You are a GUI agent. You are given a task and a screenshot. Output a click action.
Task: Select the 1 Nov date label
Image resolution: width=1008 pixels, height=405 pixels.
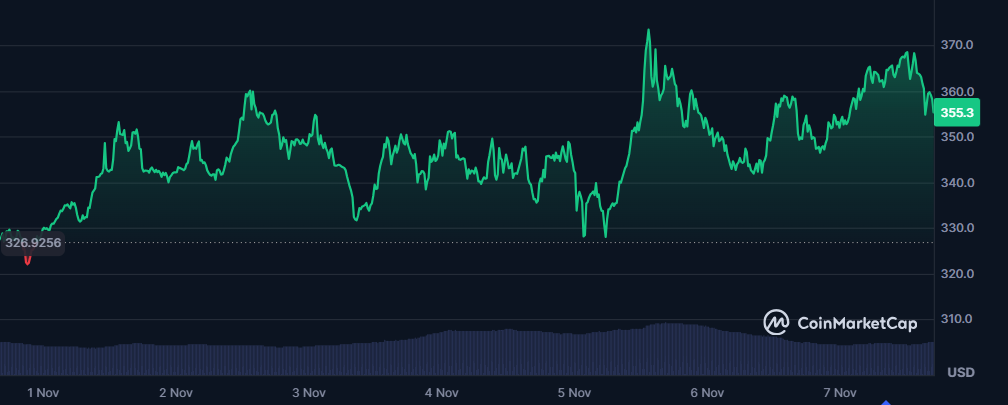pos(44,392)
